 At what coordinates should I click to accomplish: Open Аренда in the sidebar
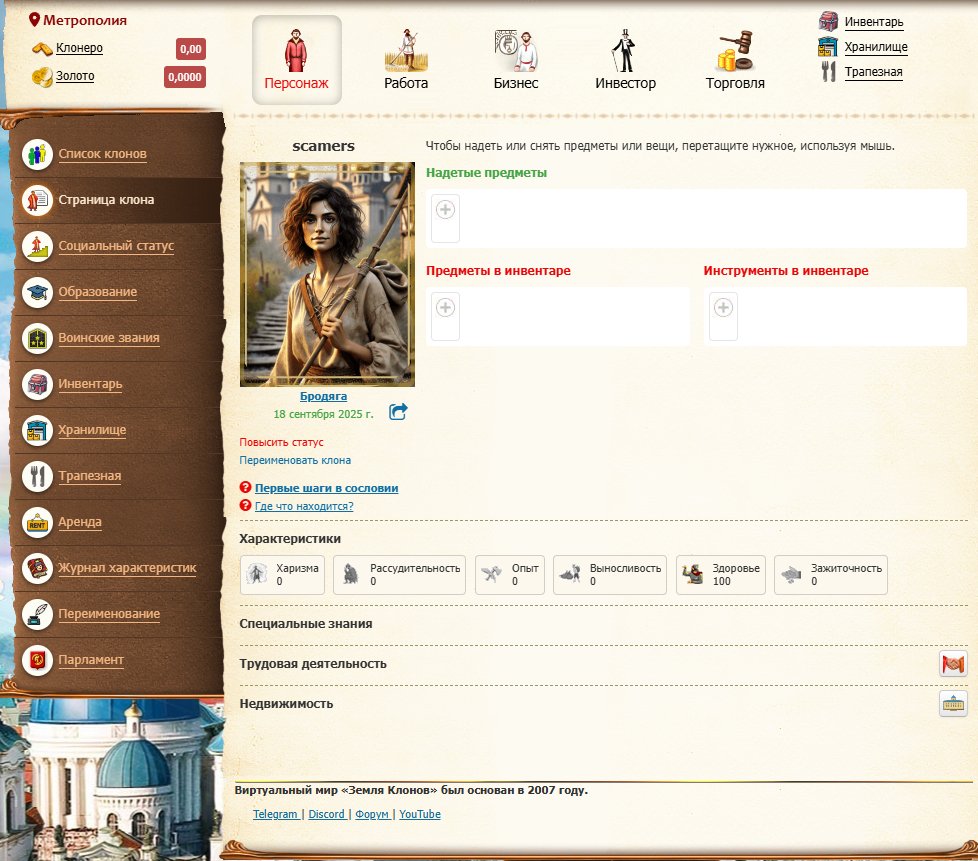pyautogui.click(x=80, y=522)
